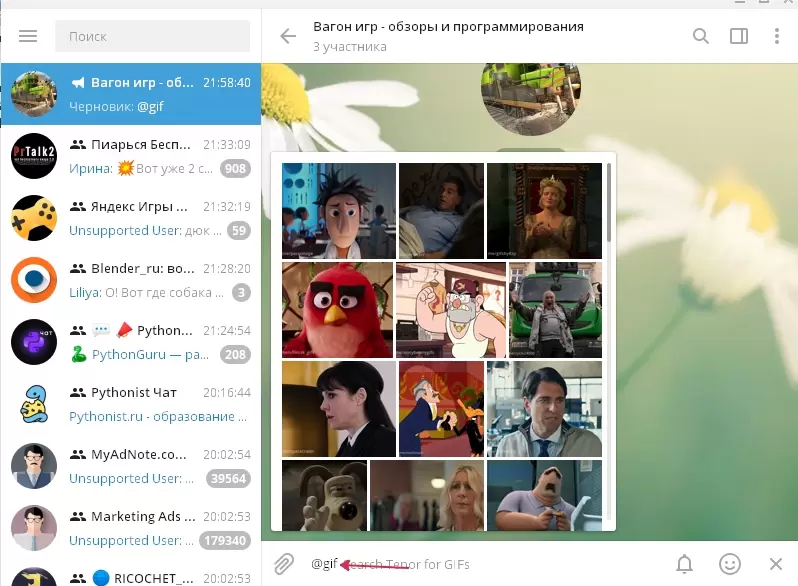Screen dimensions: 798x586
Task: Open the emoji smiley panel
Action: 731,564
